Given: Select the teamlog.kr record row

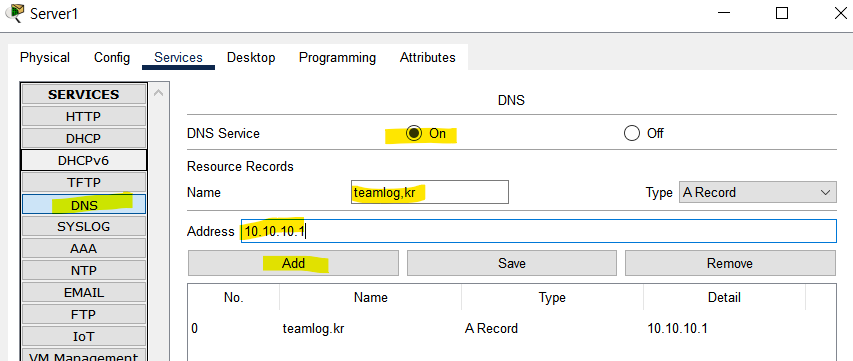Looking at the screenshot, I should 512,328.
